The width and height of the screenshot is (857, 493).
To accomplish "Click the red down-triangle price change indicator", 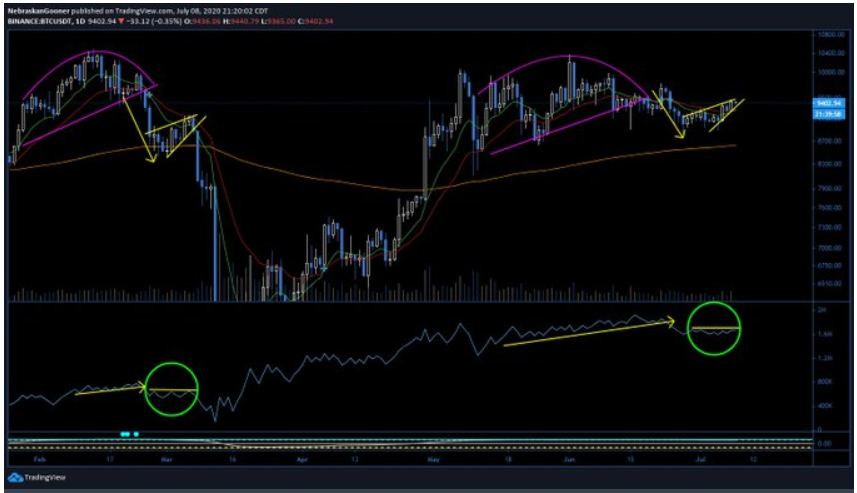I will point(121,21).
